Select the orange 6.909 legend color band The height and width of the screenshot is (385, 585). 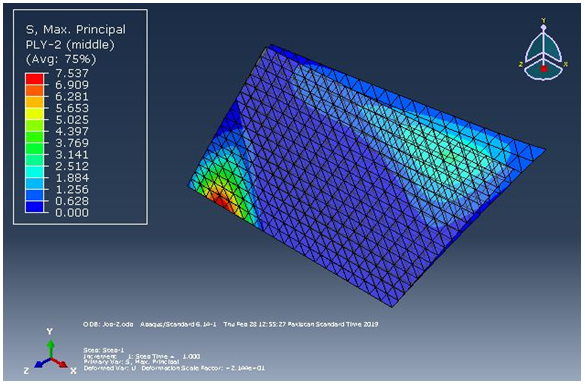(34, 91)
